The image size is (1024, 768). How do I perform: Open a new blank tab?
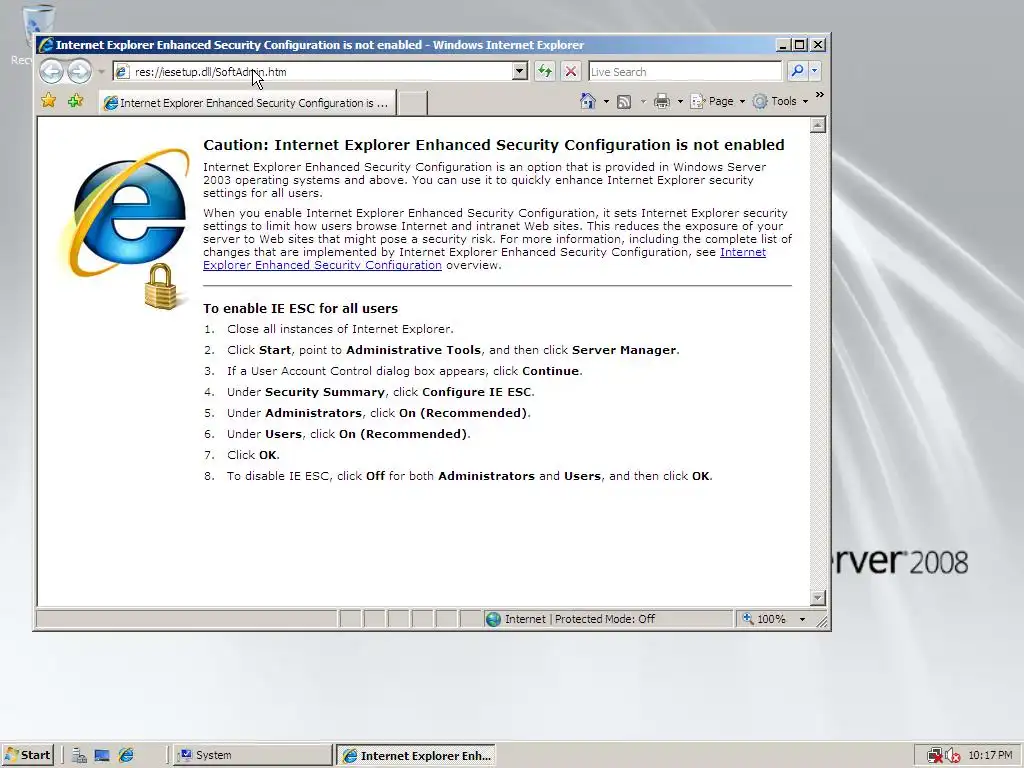413,103
